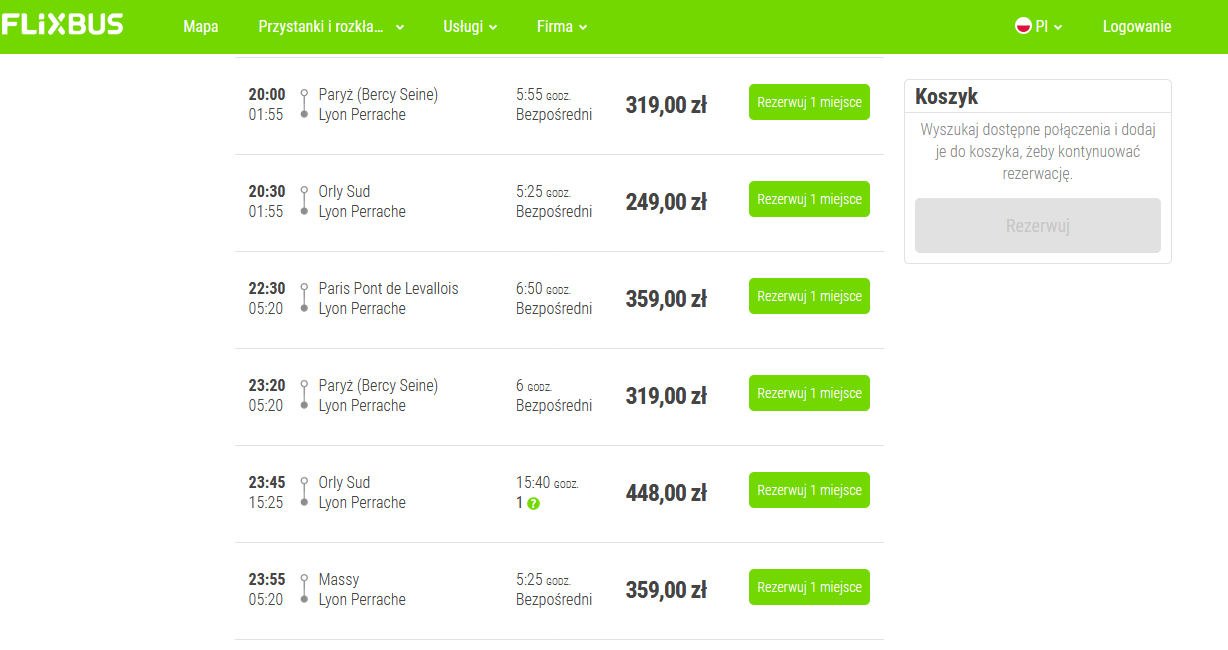Click the FlixBus logo
This screenshot has width=1228, height=650.
pos(63,25)
